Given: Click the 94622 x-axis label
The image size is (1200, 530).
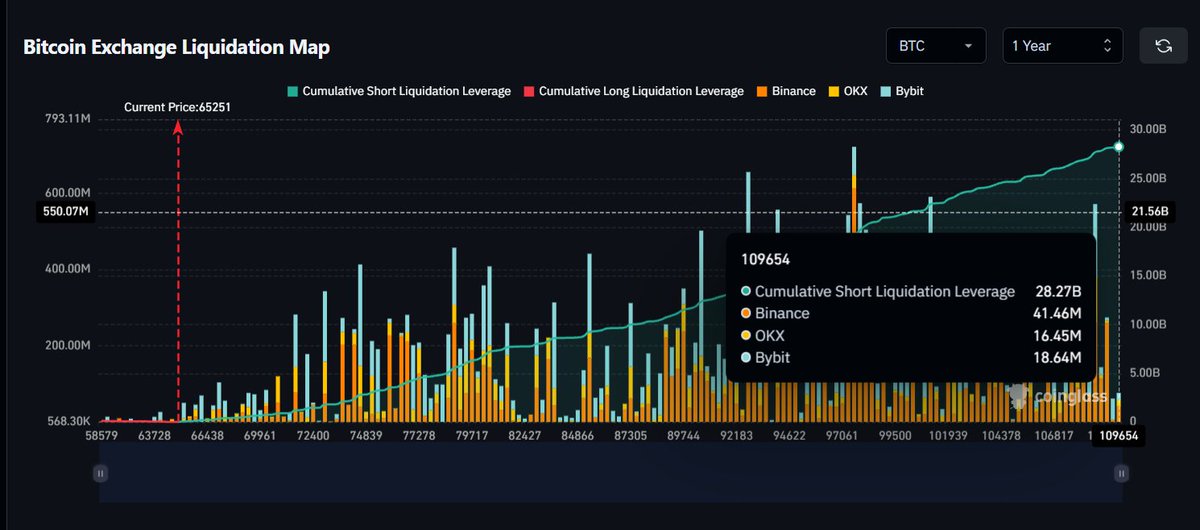Looking at the screenshot, I should point(789,437).
